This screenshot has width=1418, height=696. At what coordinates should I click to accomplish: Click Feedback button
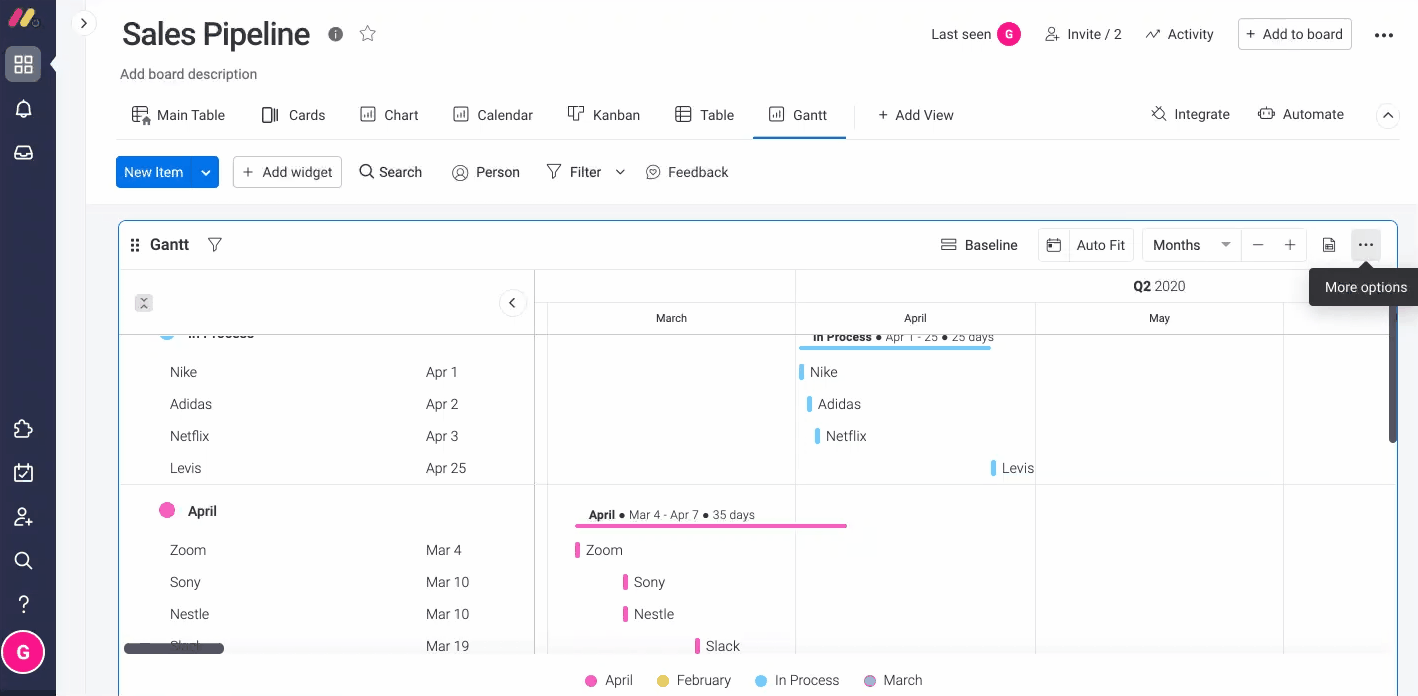[x=687, y=172]
